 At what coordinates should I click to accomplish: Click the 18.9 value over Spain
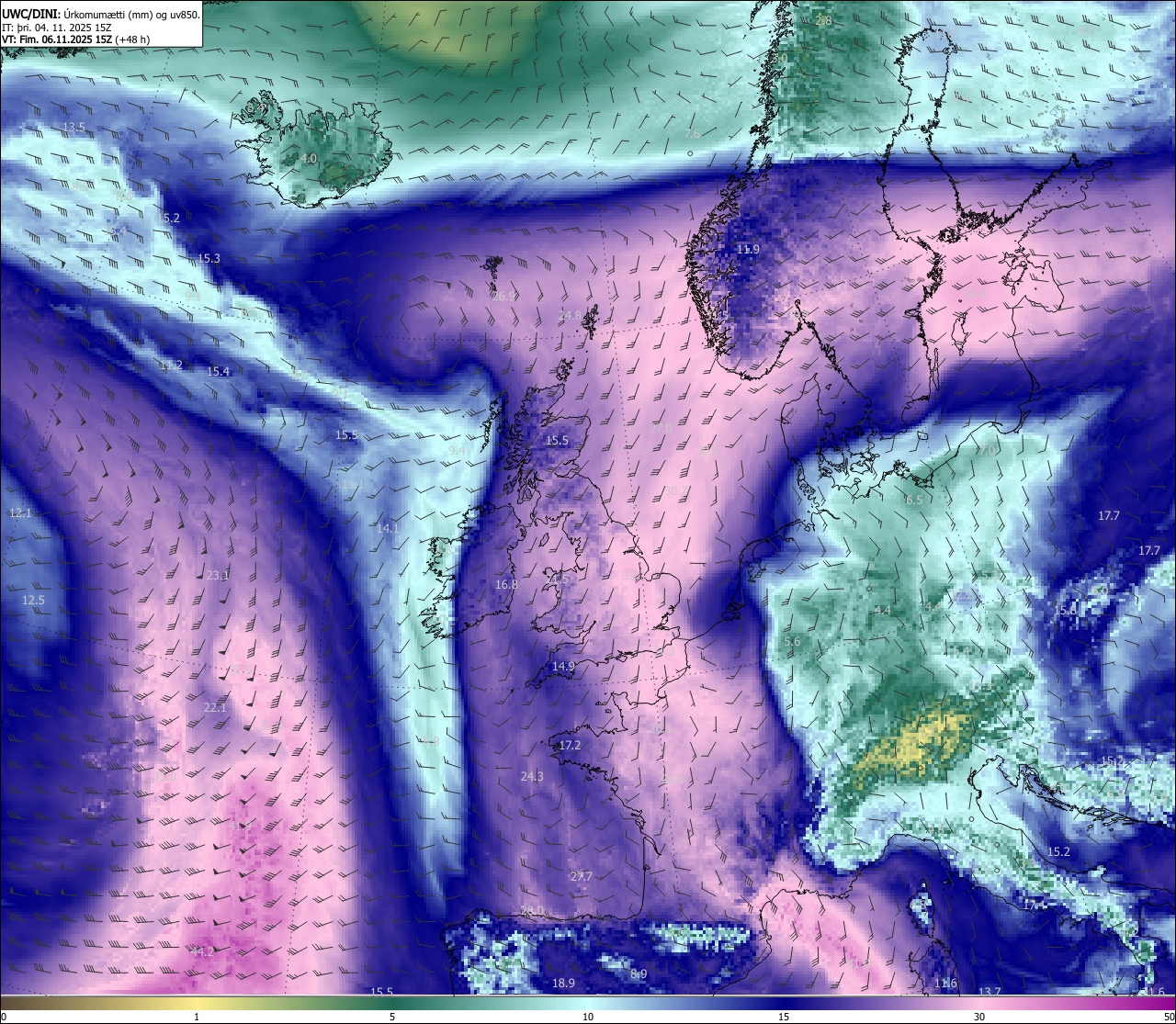[x=563, y=983]
